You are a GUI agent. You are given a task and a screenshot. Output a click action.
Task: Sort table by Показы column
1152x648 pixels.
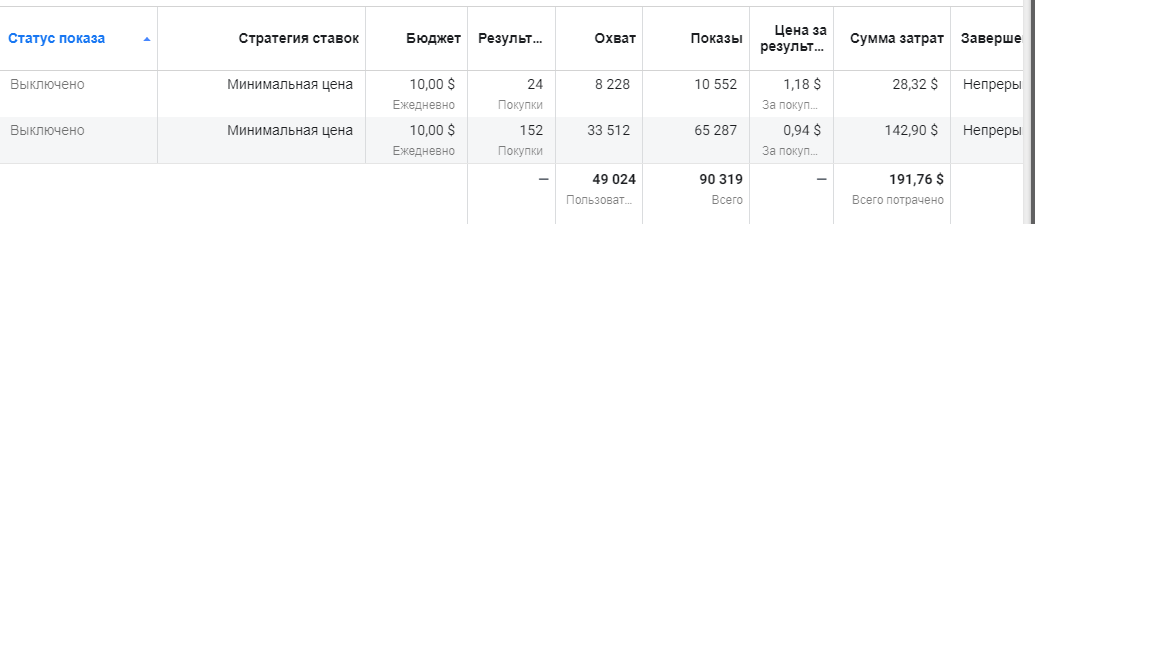(x=716, y=38)
